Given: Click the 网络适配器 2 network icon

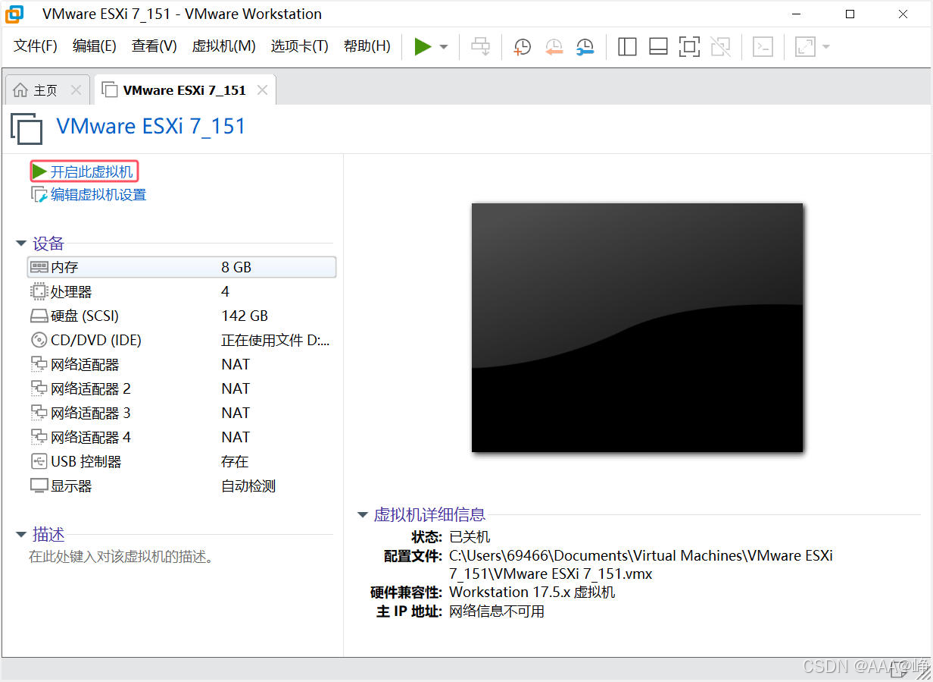Looking at the screenshot, I should click(x=39, y=389).
